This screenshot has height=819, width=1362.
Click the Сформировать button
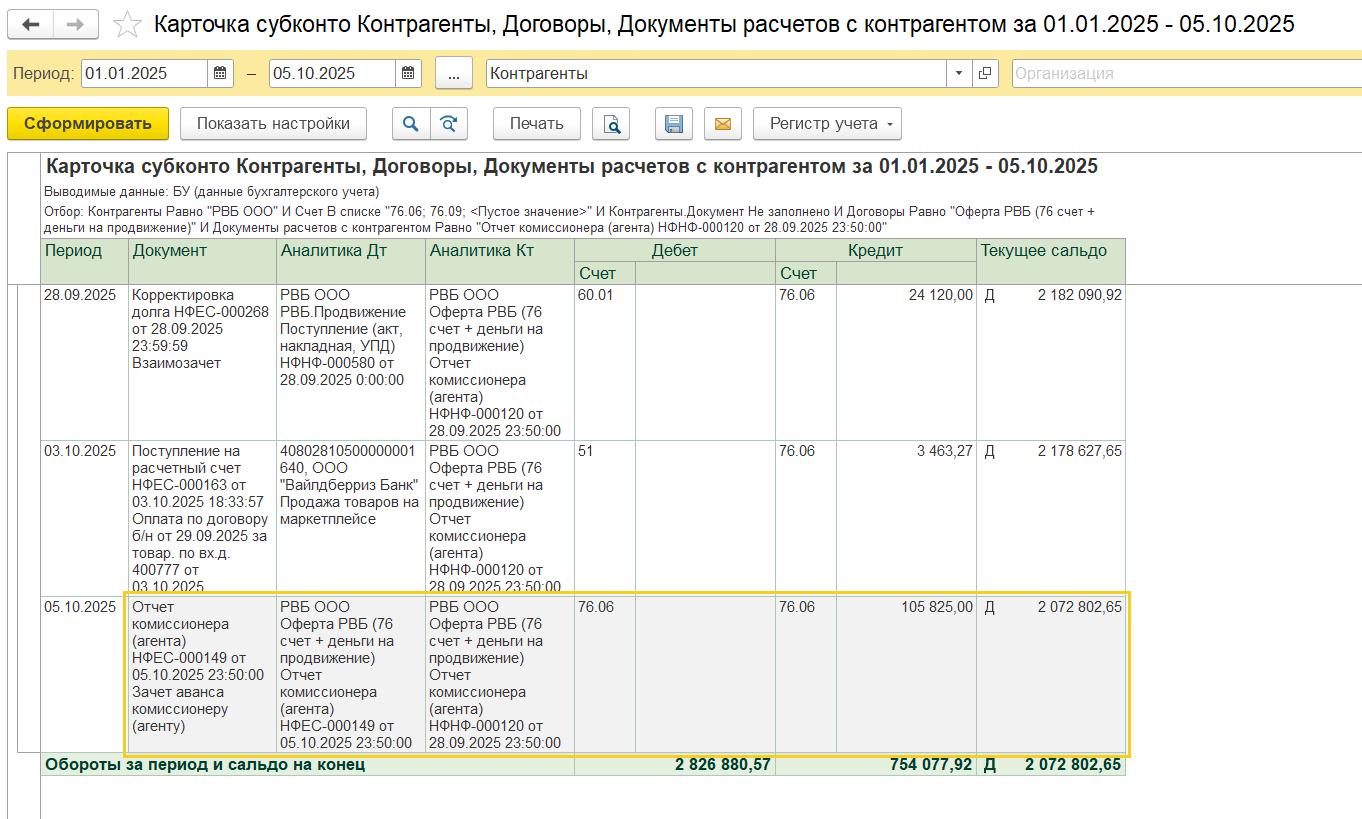(x=88, y=124)
